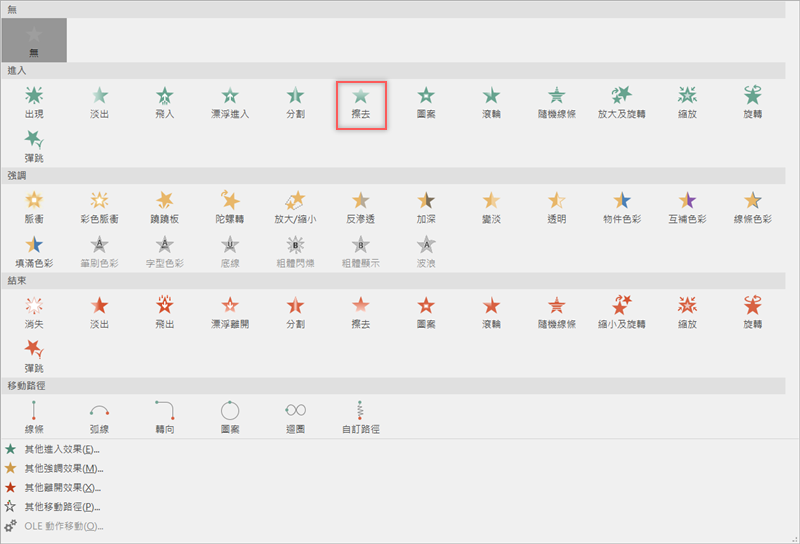800x544 pixels.
Task: Choose the red 滾輪 exit effect
Action: pos(491,312)
